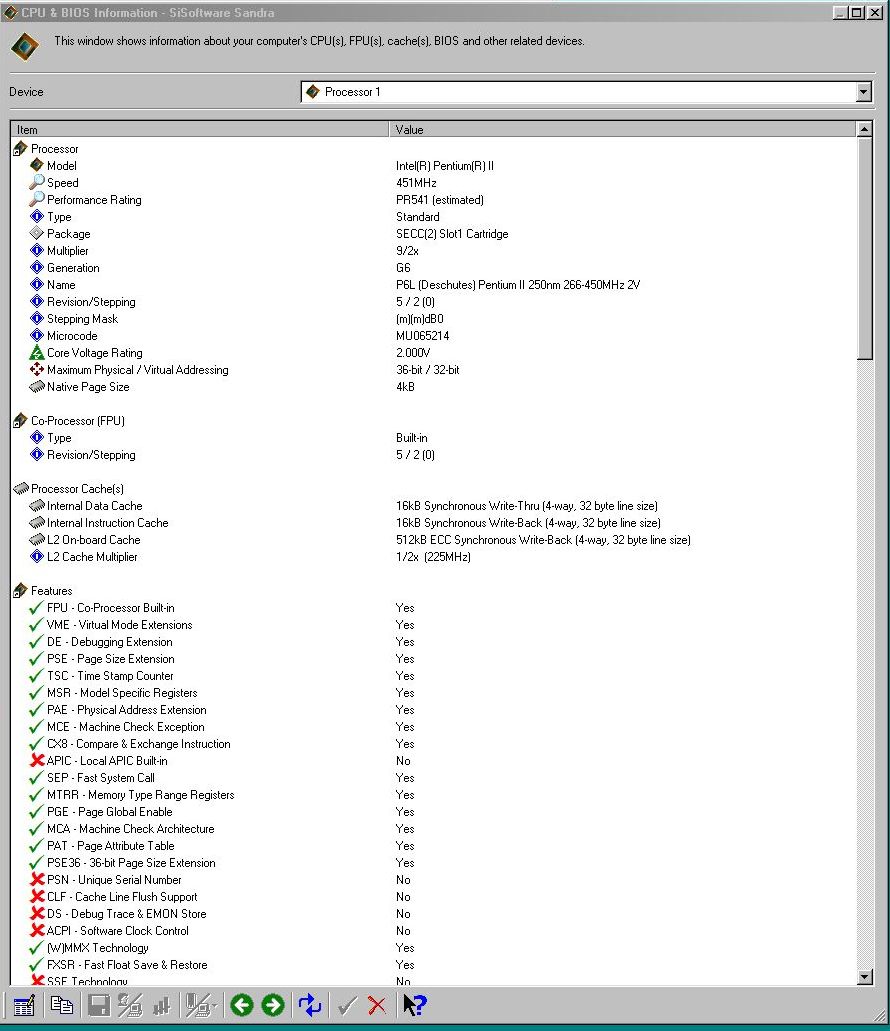Click the Core Voltage Rating green icon
Image resolution: width=890 pixels, height=1031 pixels.
(x=37, y=352)
